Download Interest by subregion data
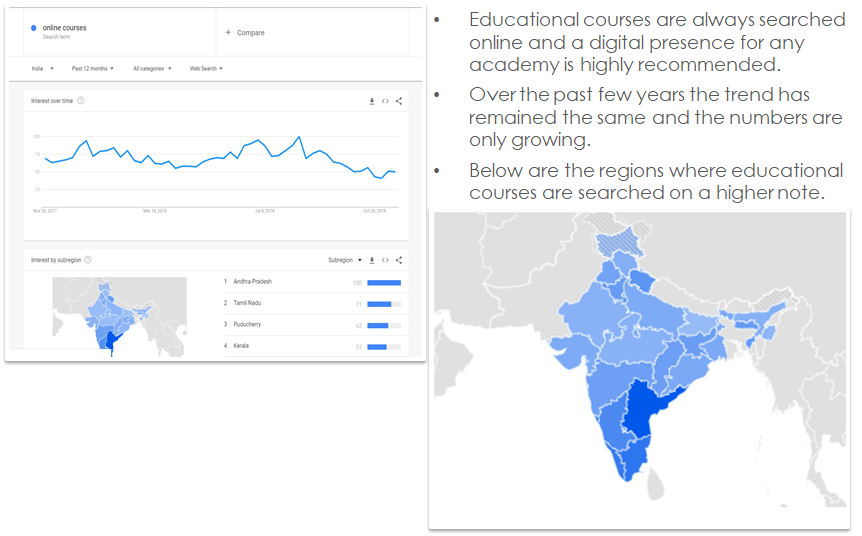 coord(372,260)
